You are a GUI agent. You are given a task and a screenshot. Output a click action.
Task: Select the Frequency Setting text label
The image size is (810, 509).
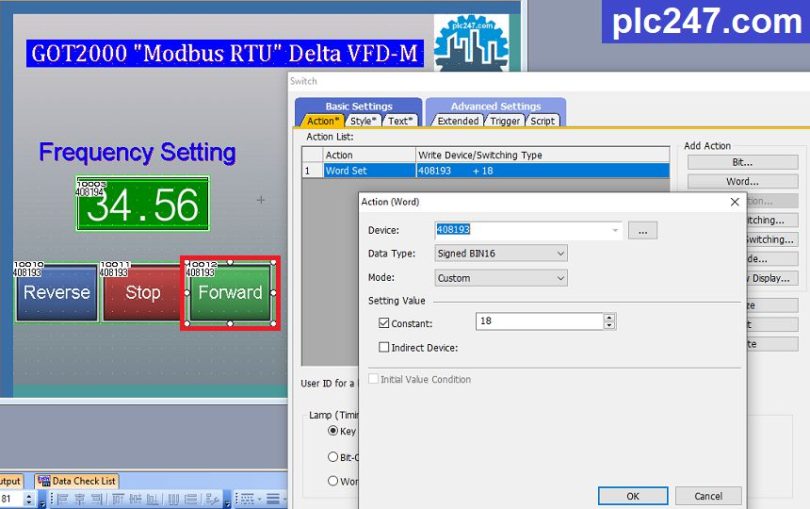point(137,152)
